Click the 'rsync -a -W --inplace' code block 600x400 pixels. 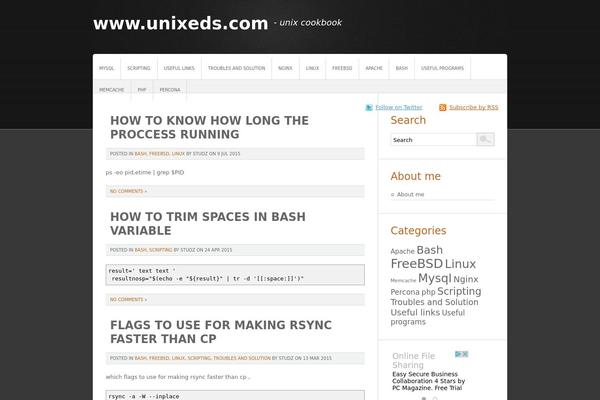click(x=235, y=395)
